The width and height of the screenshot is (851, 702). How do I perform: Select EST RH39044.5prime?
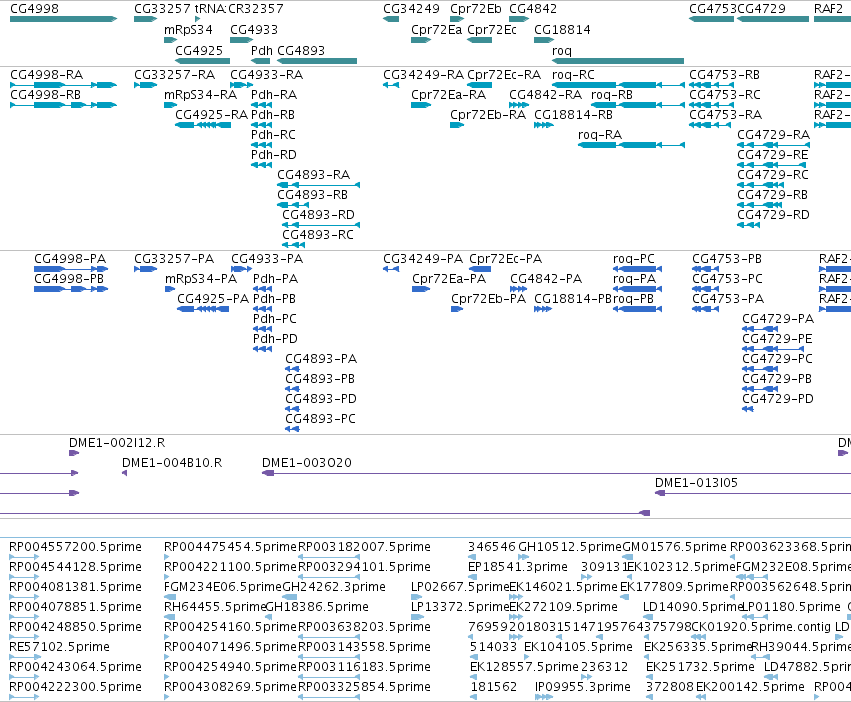[801, 647]
